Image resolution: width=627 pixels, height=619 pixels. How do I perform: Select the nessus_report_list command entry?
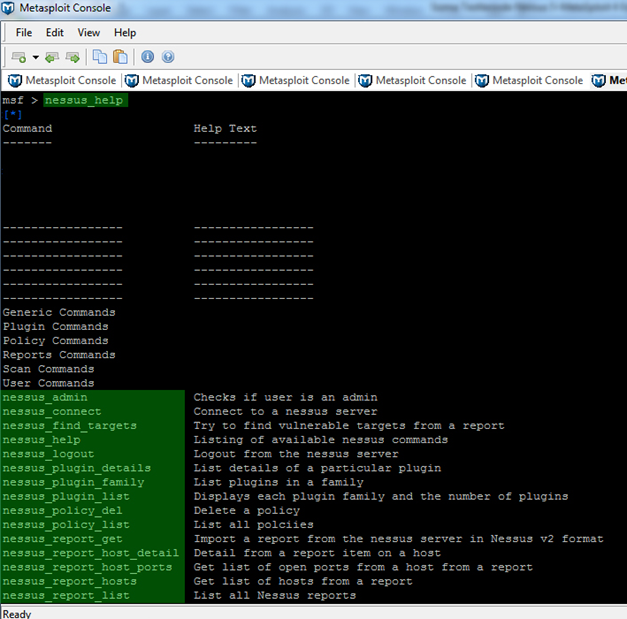(66, 595)
